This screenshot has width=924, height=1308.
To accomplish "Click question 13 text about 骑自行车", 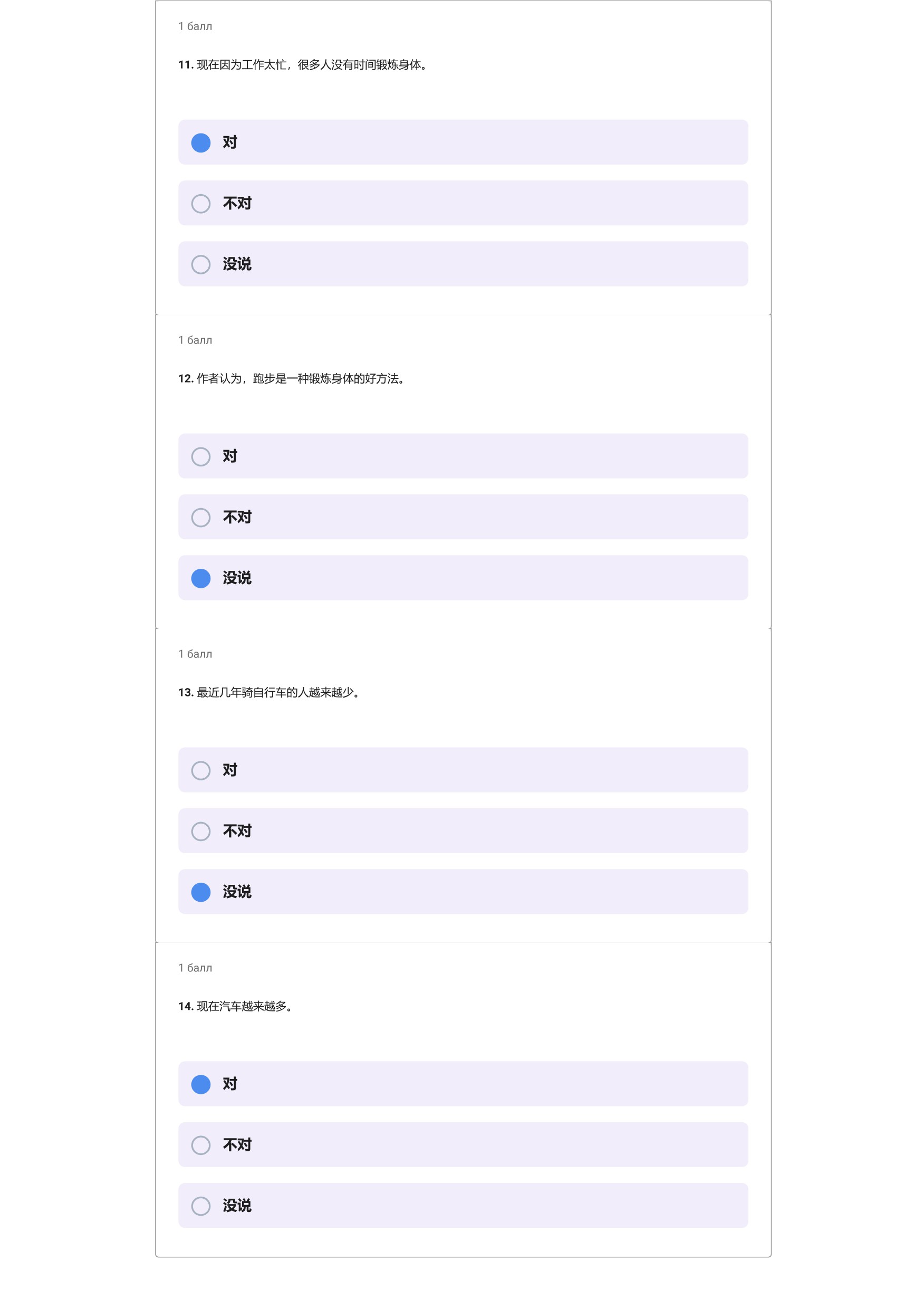I will 270,693.
